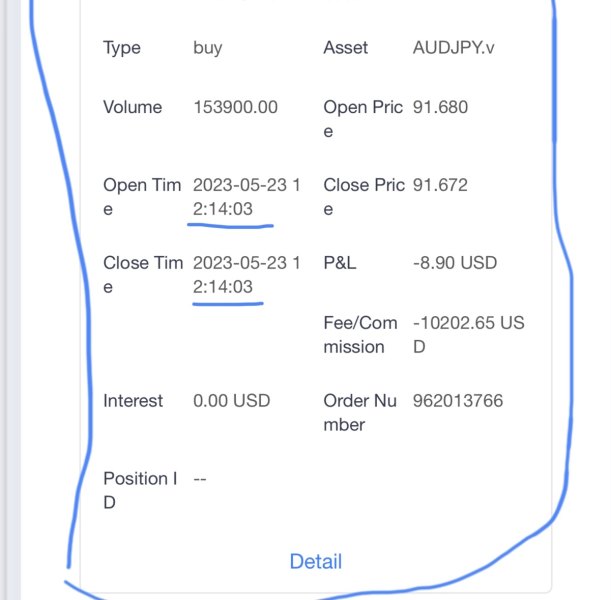Click the Volume field label
Image resolution: width=611 pixels, height=600 pixels.
(132, 107)
